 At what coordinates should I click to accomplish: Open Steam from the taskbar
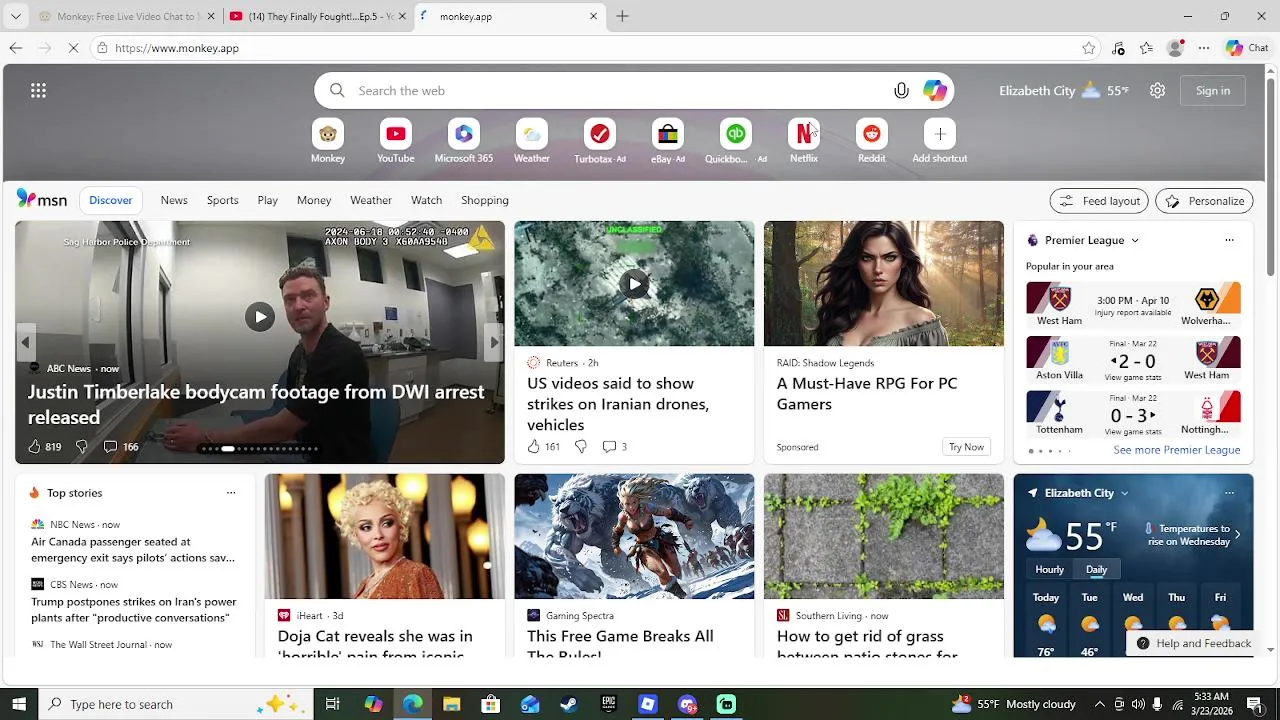[x=569, y=704]
